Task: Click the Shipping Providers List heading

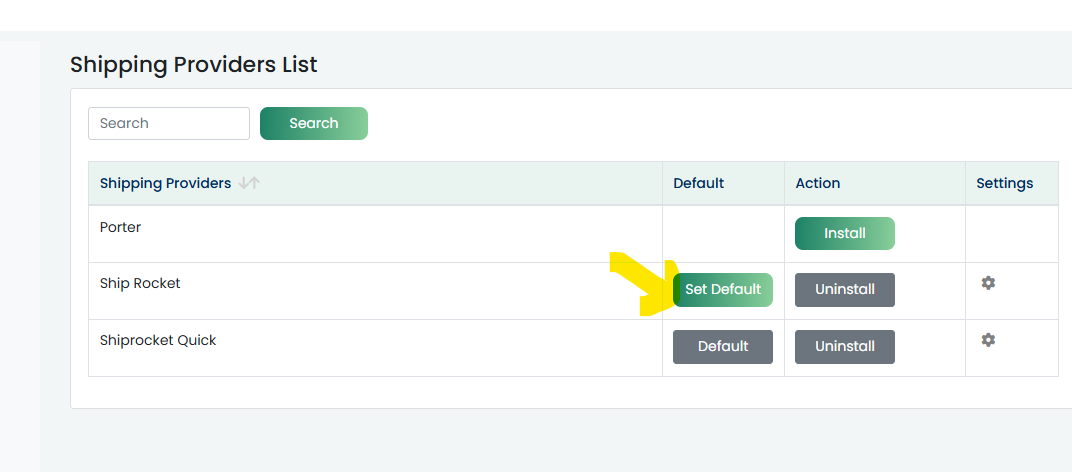Action: (x=193, y=64)
